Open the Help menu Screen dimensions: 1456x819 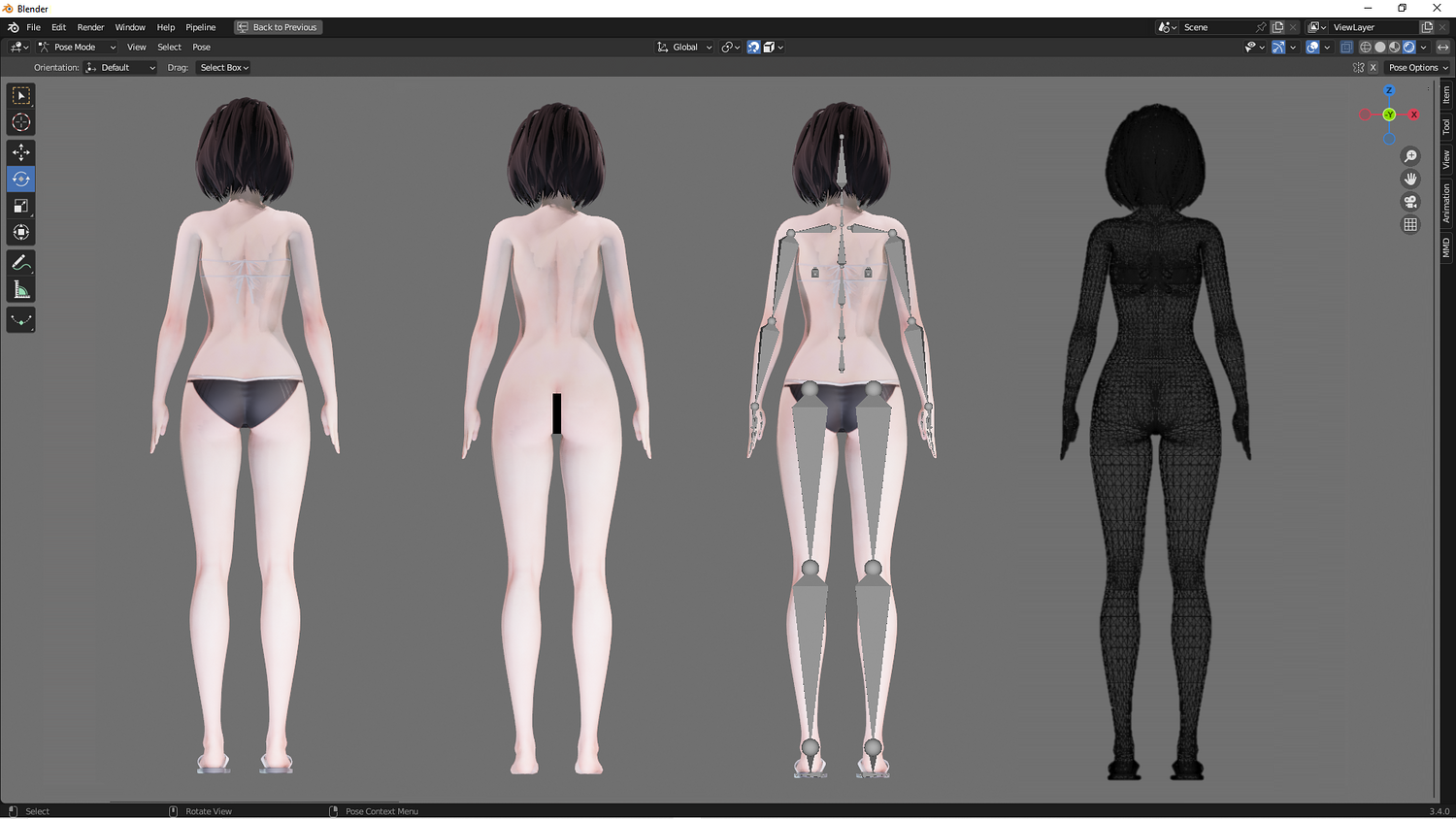tap(166, 27)
